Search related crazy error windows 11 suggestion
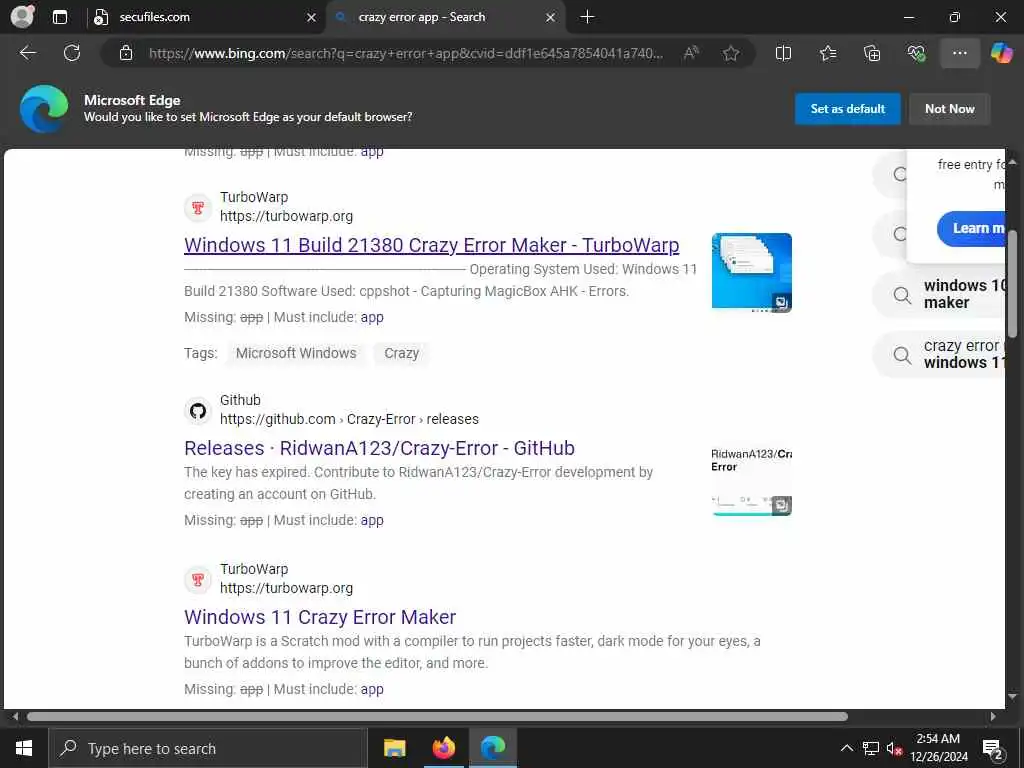This screenshot has width=1024, height=768. point(940,354)
